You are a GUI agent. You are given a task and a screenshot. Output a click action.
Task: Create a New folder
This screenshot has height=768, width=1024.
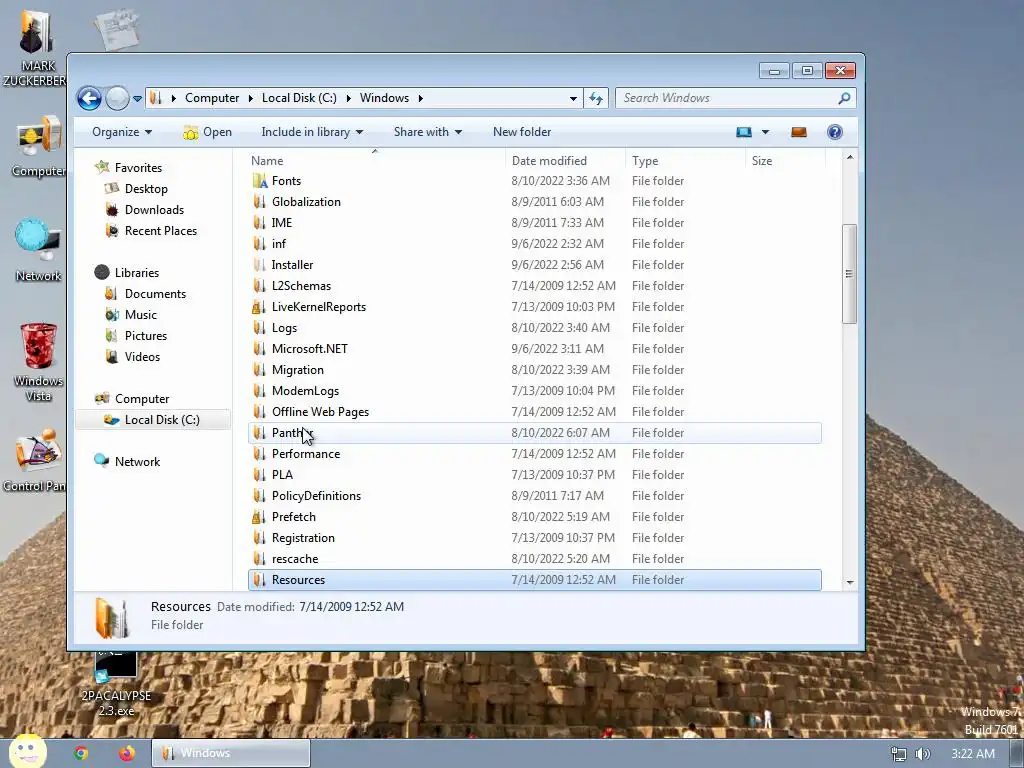tap(522, 132)
